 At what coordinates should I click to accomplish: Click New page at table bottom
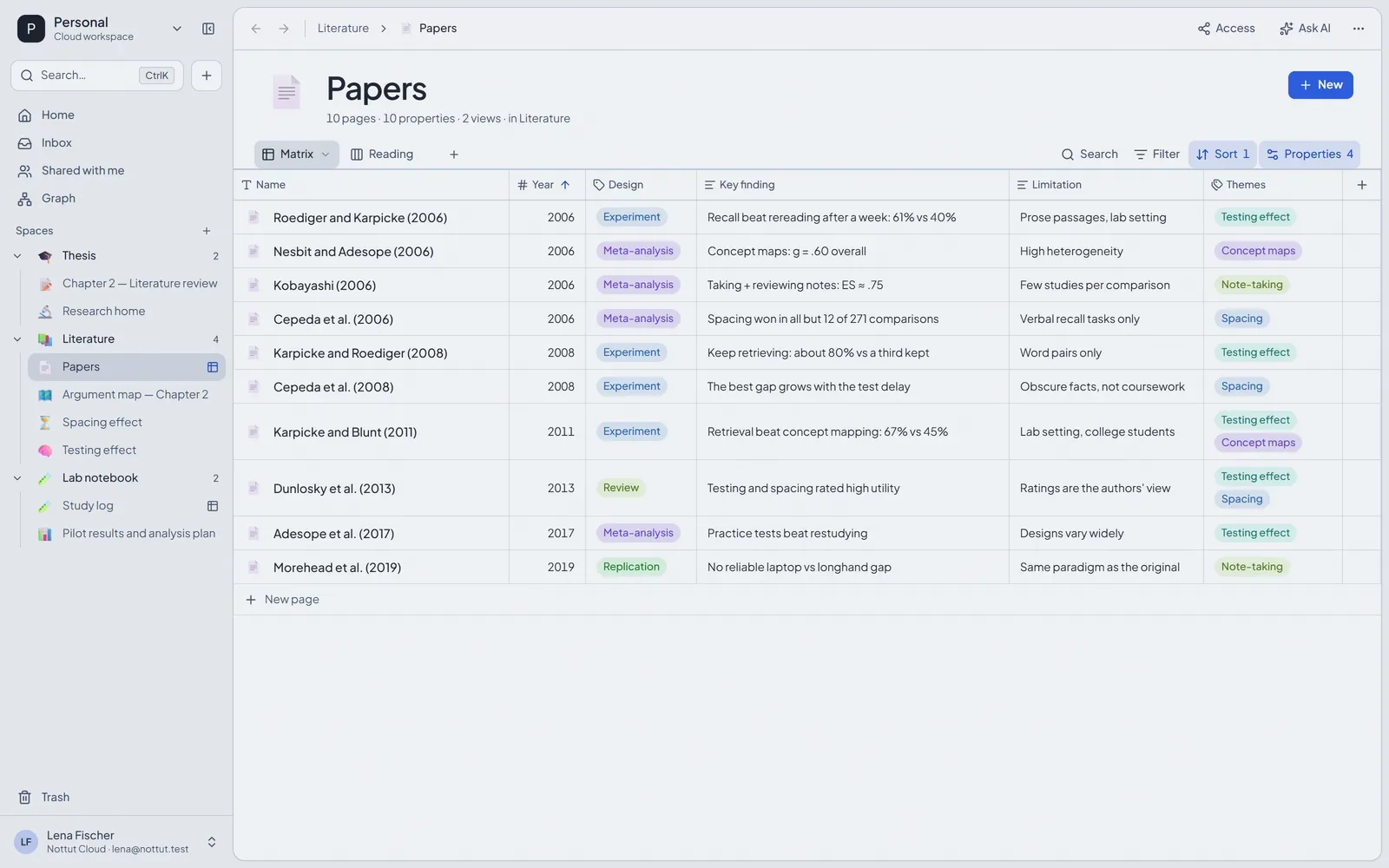tap(283, 600)
